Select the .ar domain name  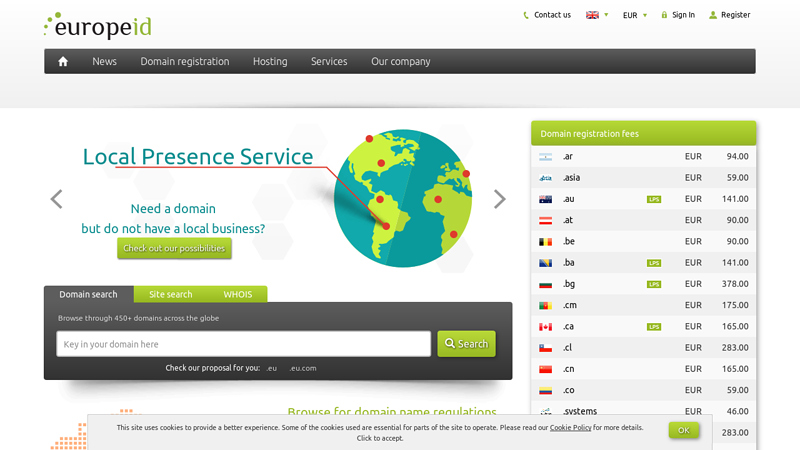coord(568,157)
